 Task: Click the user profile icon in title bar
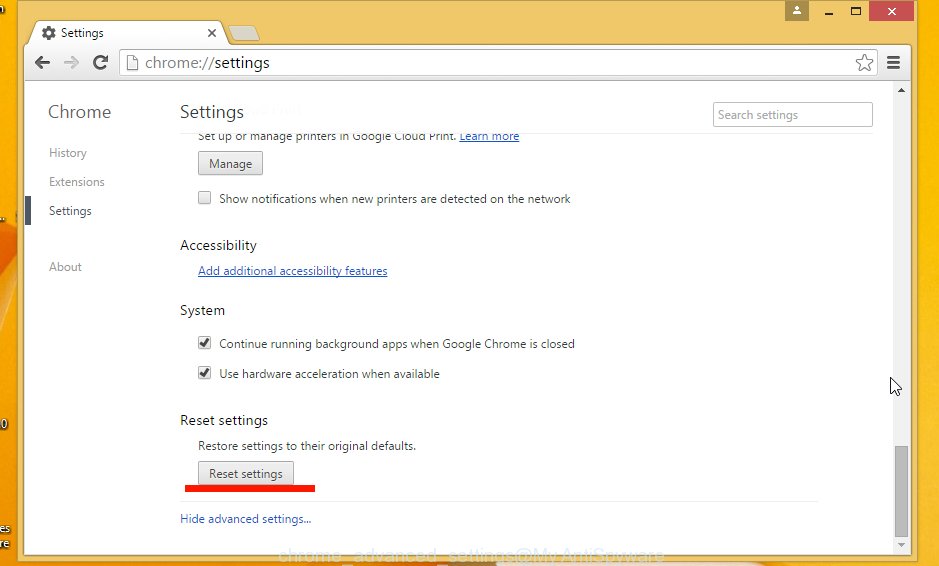(797, 10)
